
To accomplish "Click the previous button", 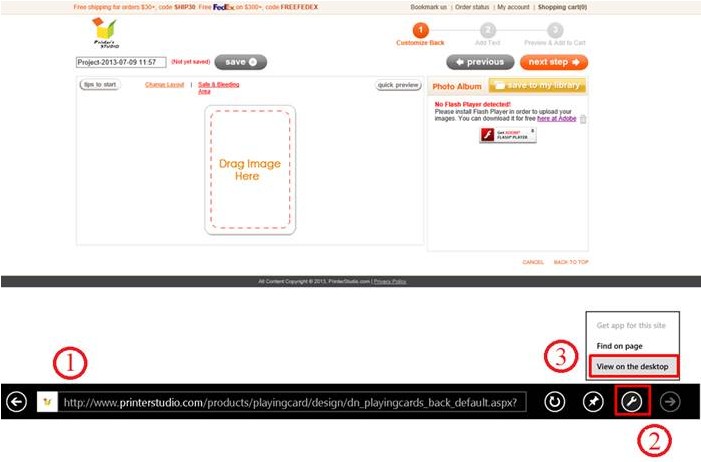I will [x=480, y=62].
